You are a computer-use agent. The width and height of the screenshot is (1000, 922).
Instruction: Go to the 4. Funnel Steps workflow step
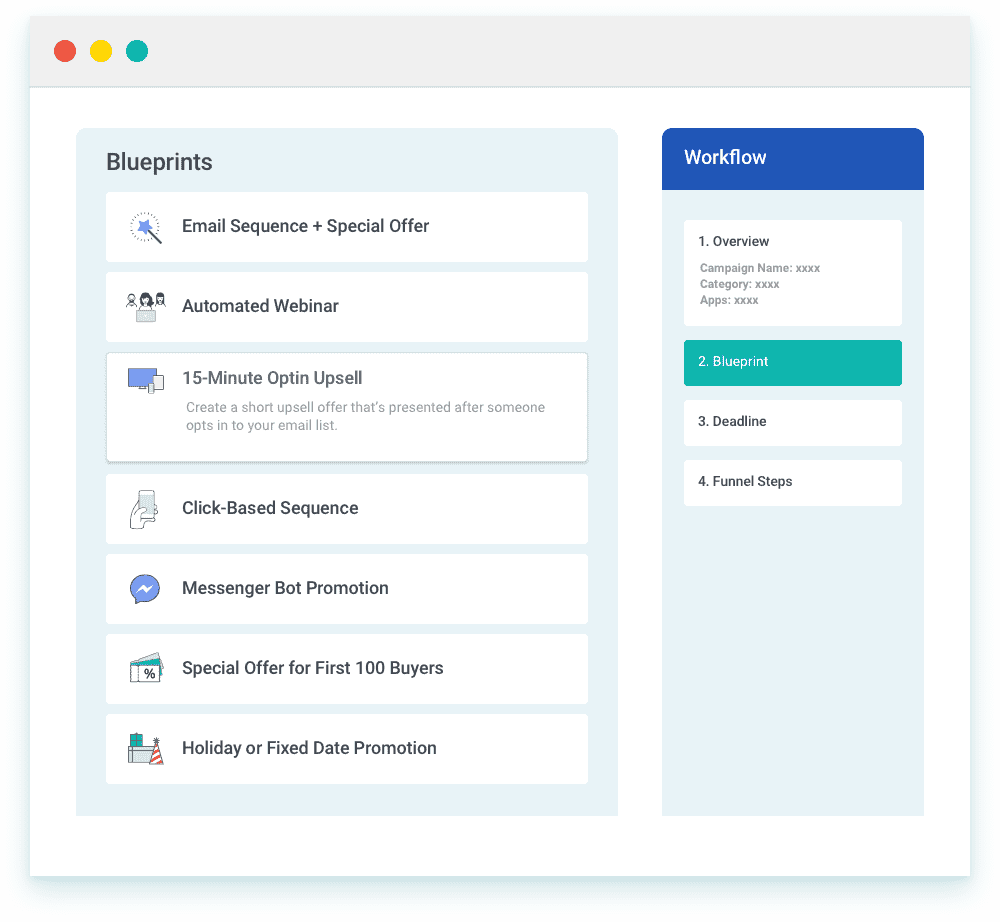click(793, 483)
